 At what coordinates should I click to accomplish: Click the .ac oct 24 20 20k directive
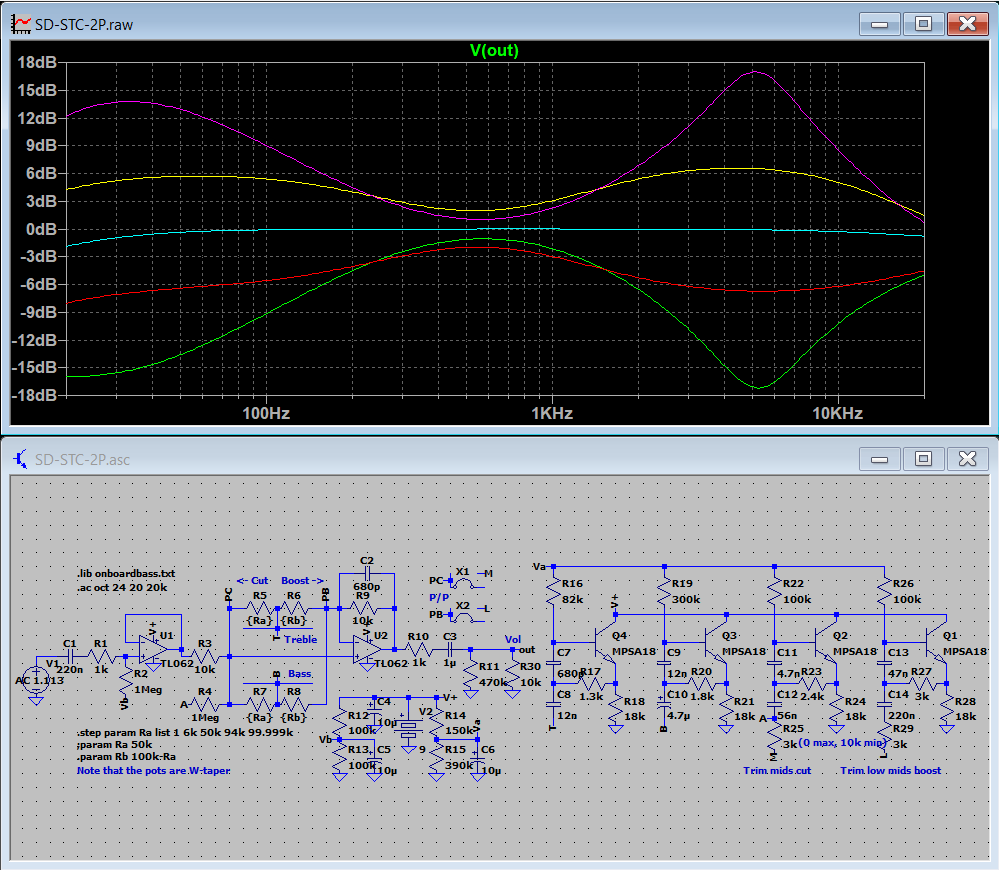tap(122, 587)
